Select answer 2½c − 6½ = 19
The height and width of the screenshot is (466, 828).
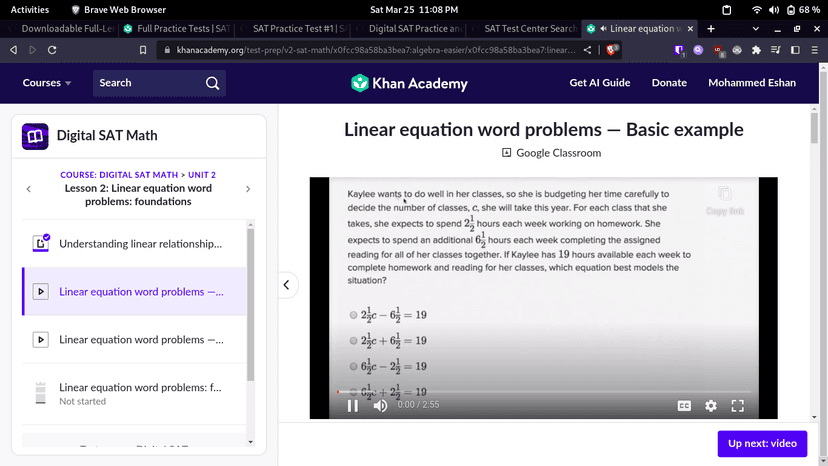click(x=353, y=315)
